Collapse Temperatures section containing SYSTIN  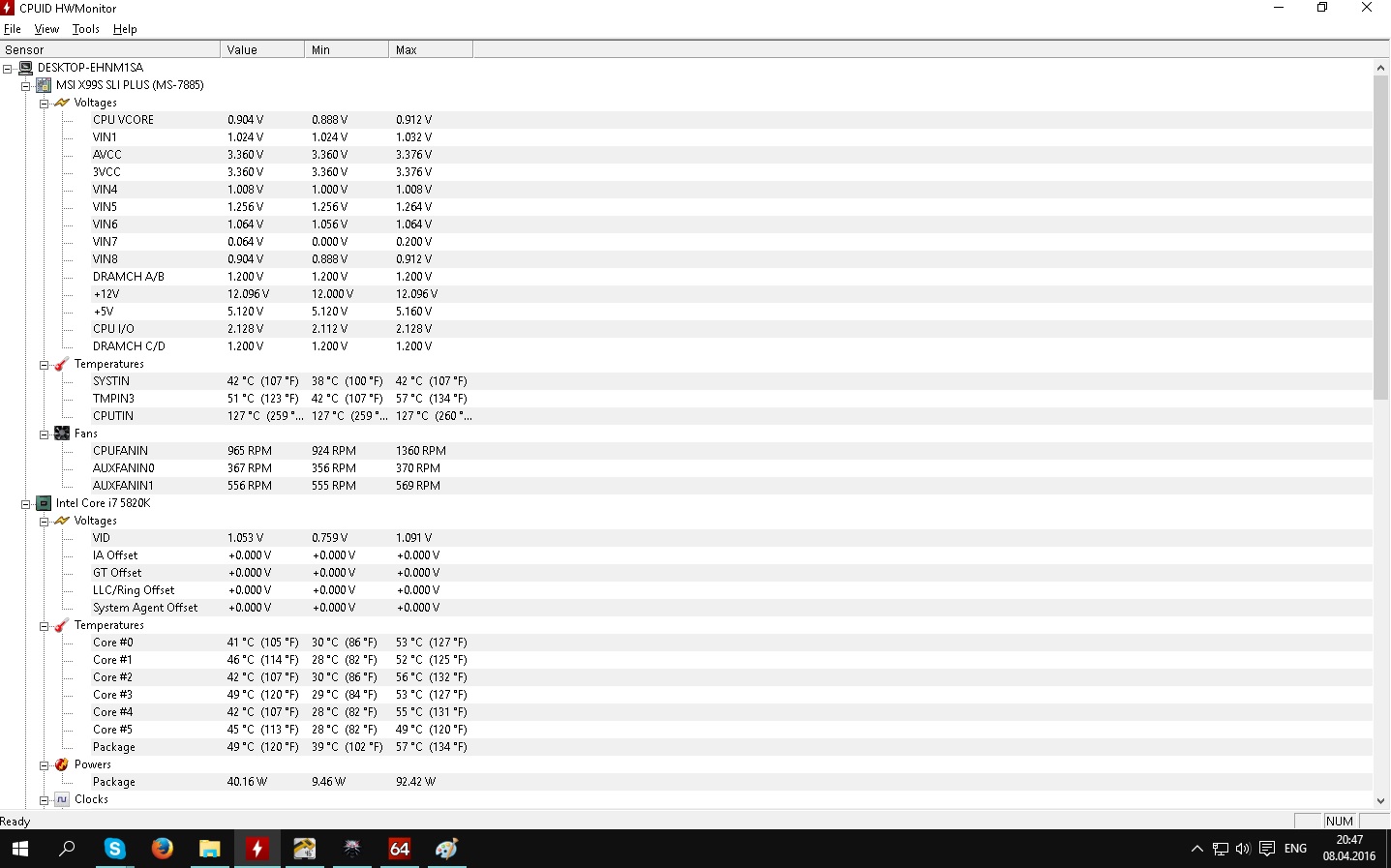(44, 365)
